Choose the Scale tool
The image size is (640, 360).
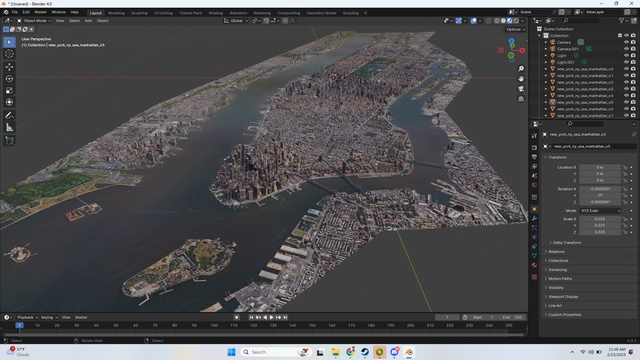click(x=9, y=91)
